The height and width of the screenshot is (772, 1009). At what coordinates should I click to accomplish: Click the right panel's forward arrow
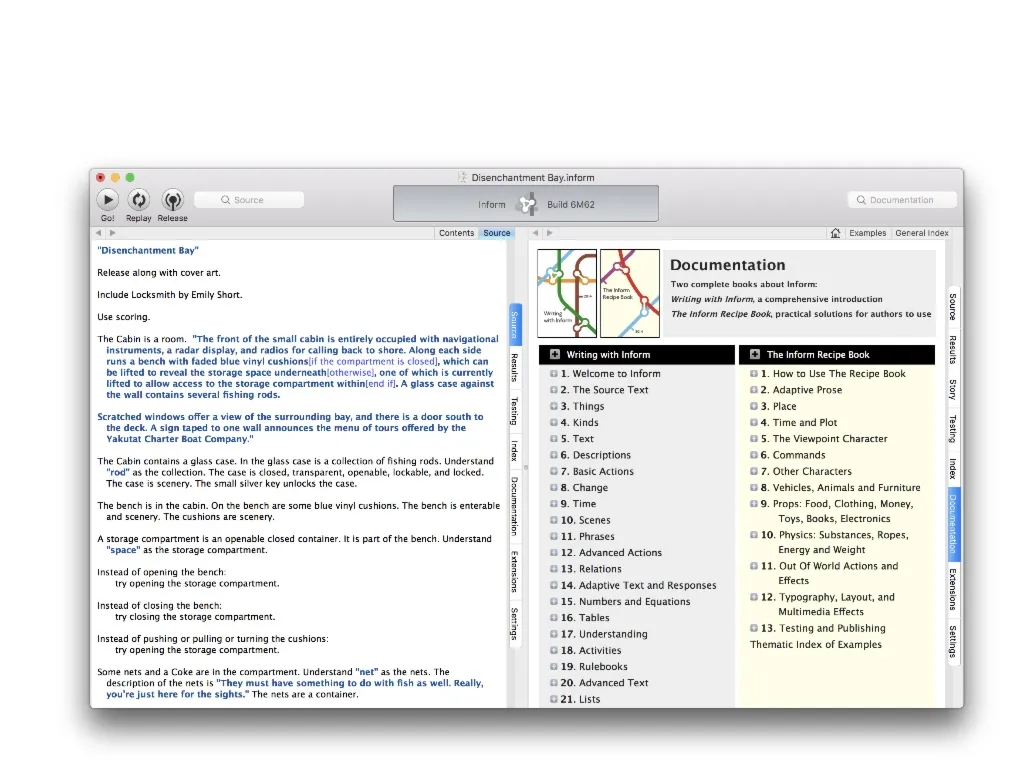(550, 233)
